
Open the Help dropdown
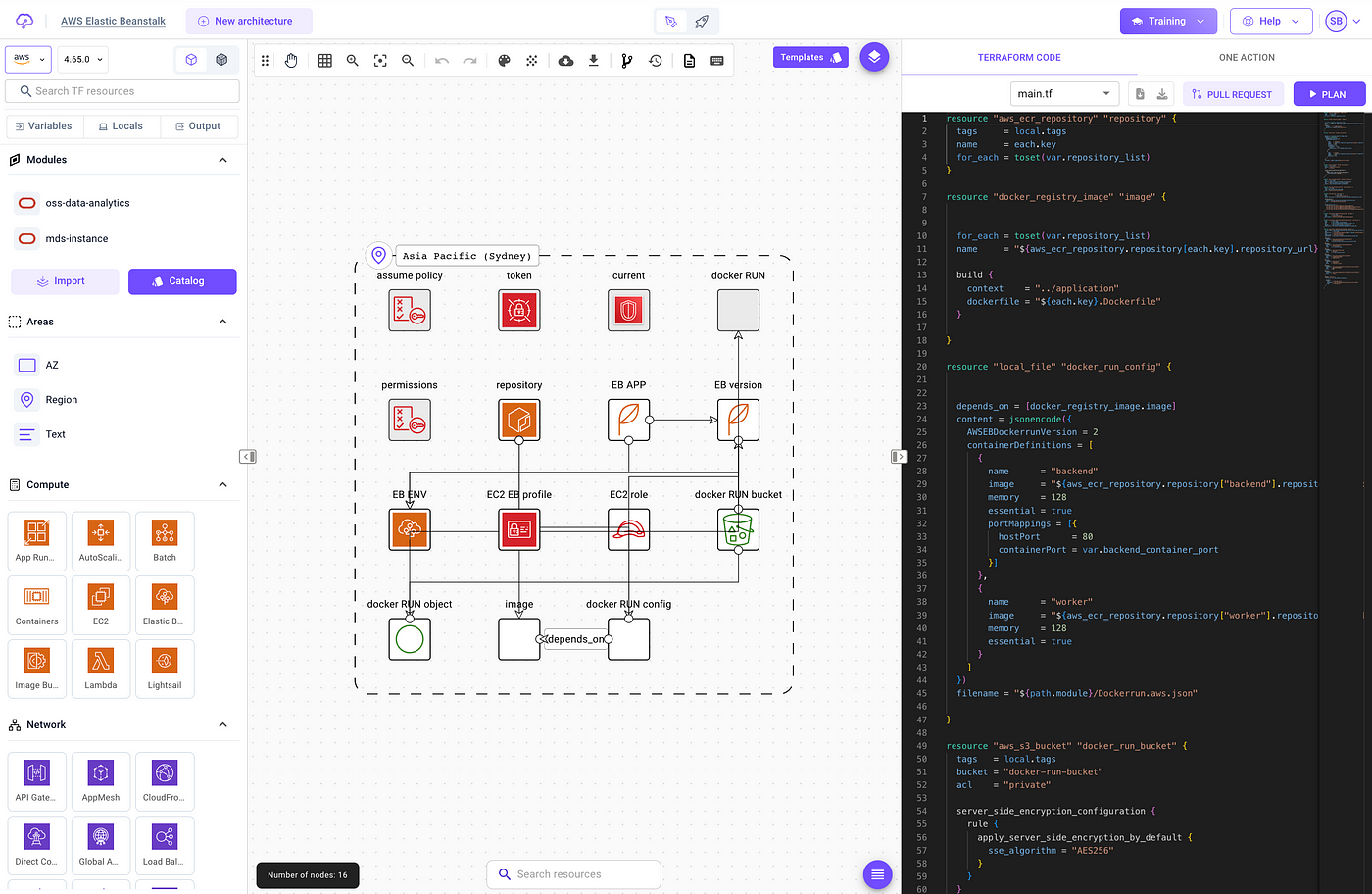pos(1271,21)
